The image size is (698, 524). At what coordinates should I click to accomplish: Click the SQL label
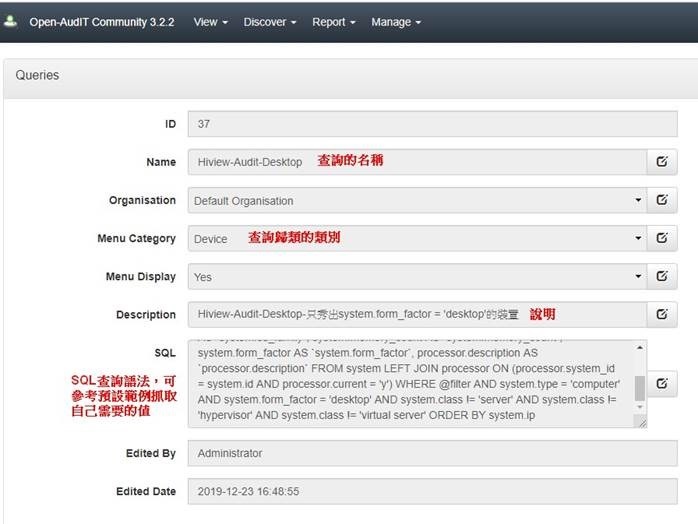coord(165,353)
